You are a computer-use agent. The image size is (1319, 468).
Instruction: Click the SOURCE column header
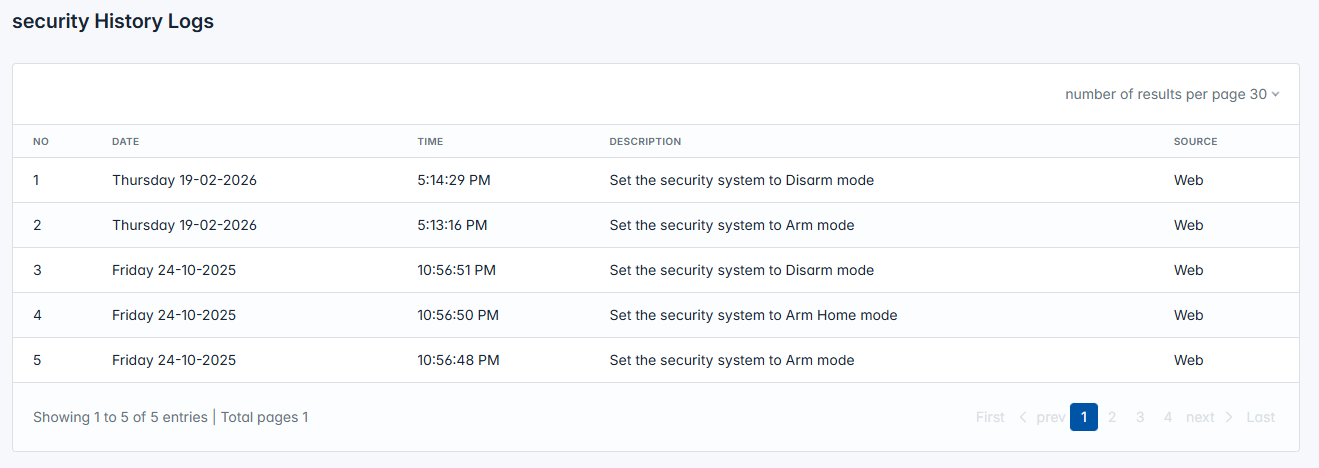coord(1195,142)
